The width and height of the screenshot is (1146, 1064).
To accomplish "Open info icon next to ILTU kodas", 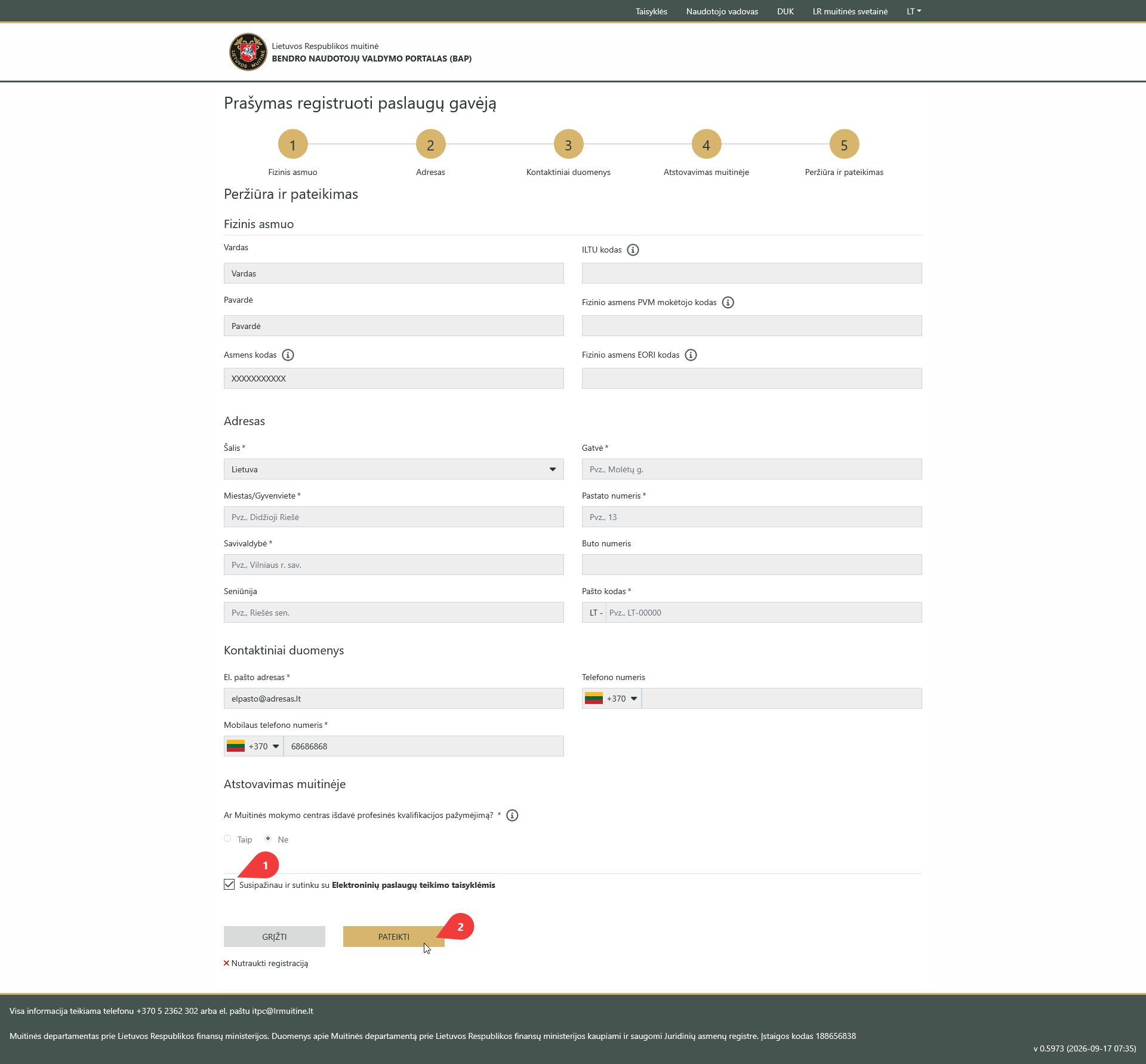I will 633,250.
